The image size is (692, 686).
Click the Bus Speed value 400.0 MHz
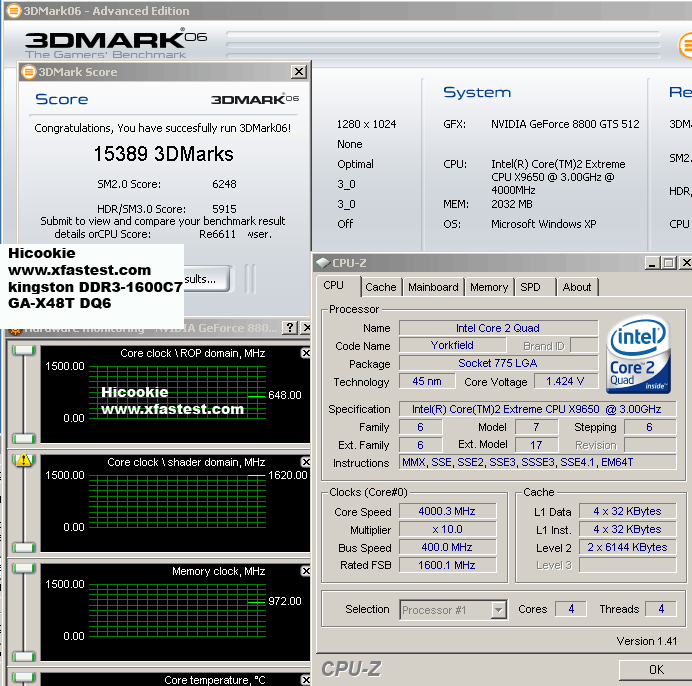click(448, 547)
